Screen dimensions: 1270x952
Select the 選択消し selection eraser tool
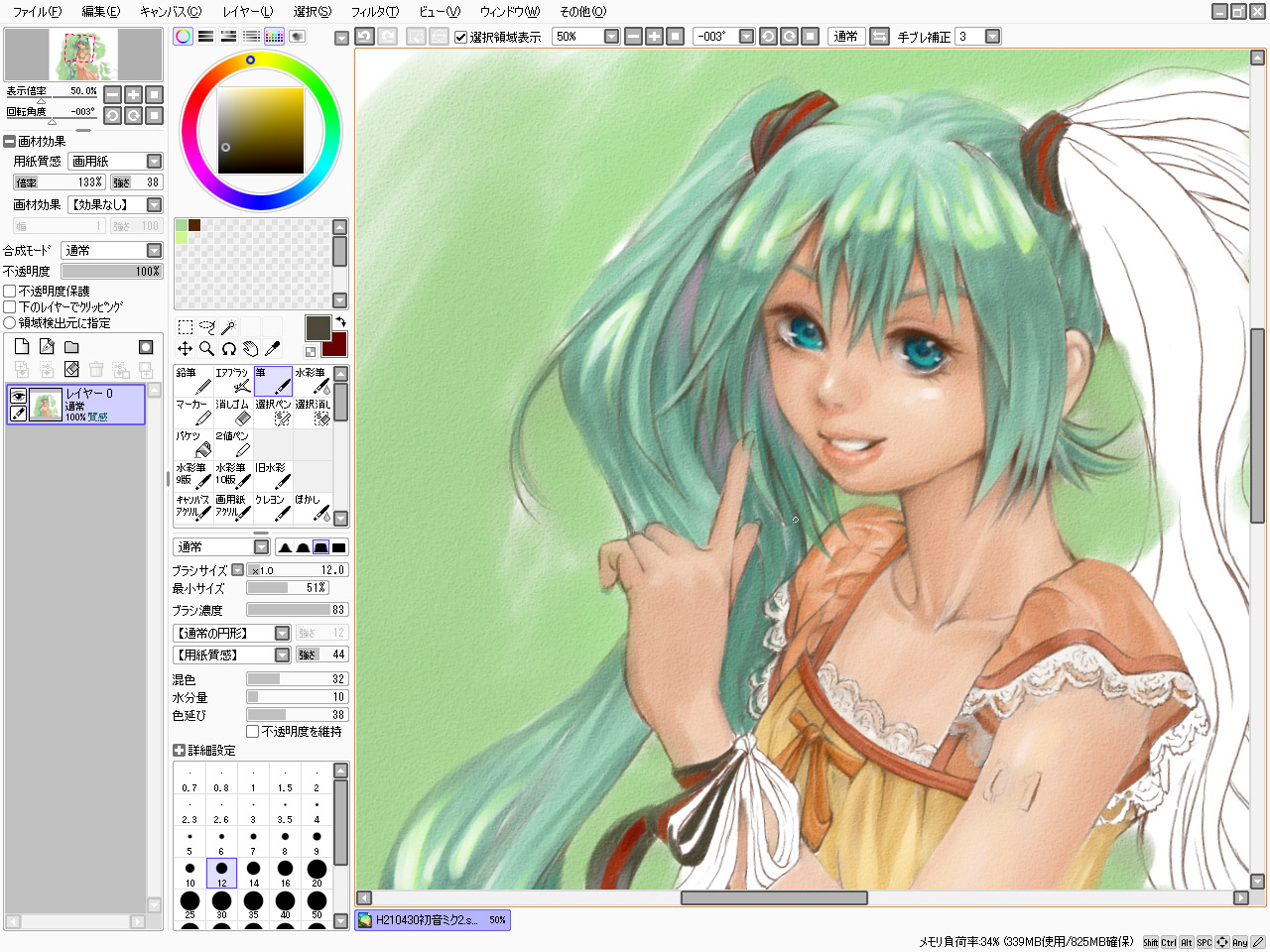click(313, 414)
